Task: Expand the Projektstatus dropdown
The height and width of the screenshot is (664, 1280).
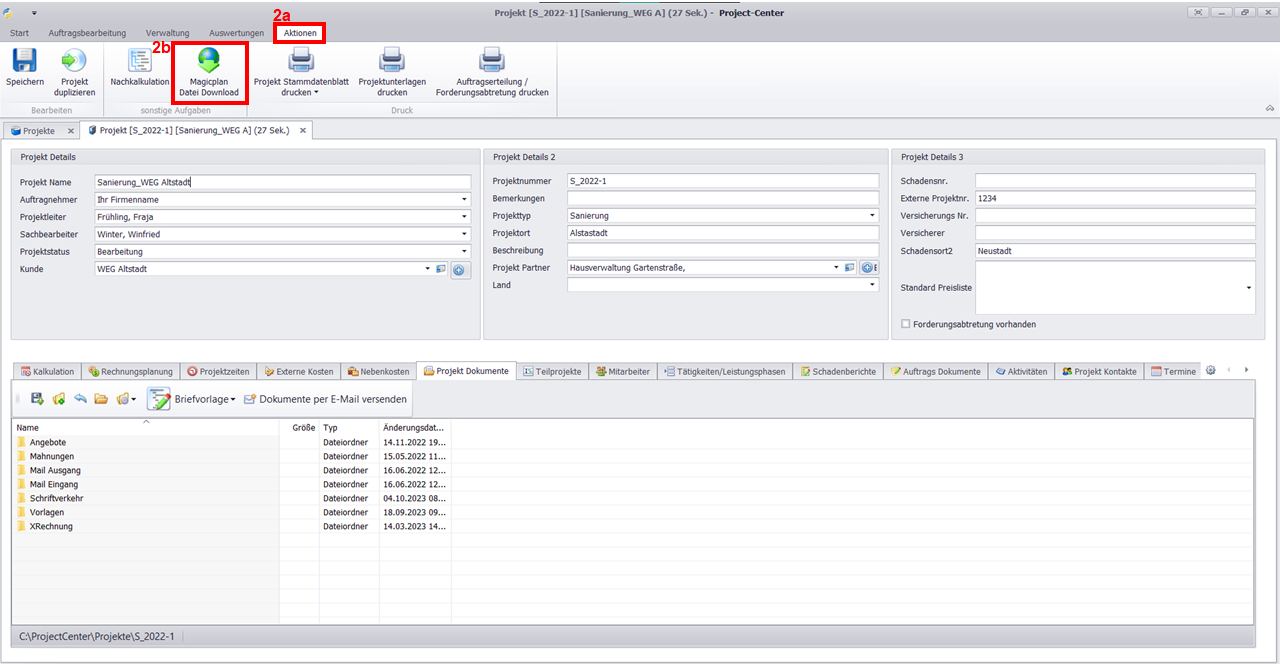Action: 464,252
